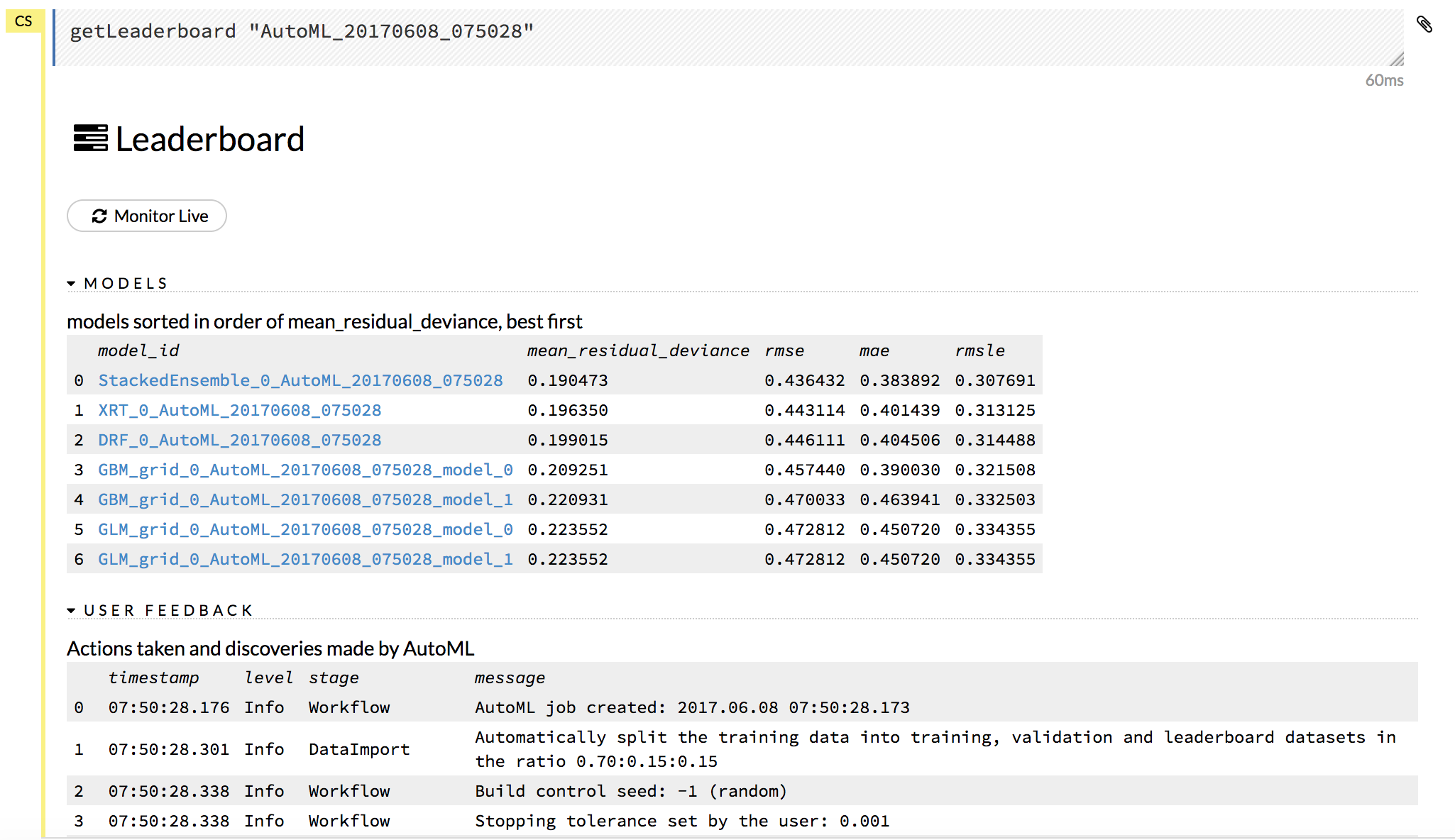Click the mean_residual_deviance column header
Screen dimensions: 1455x840
637,350
